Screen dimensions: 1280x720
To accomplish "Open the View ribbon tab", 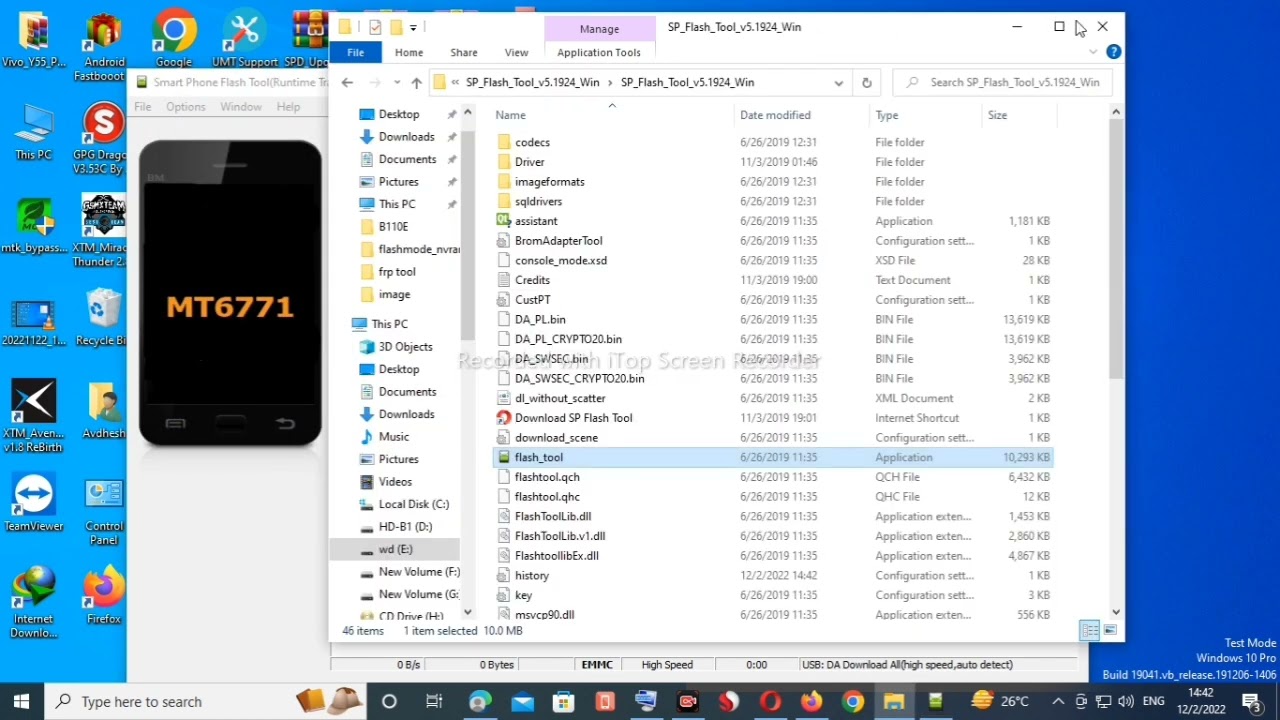I will click(x=517, y=52).
